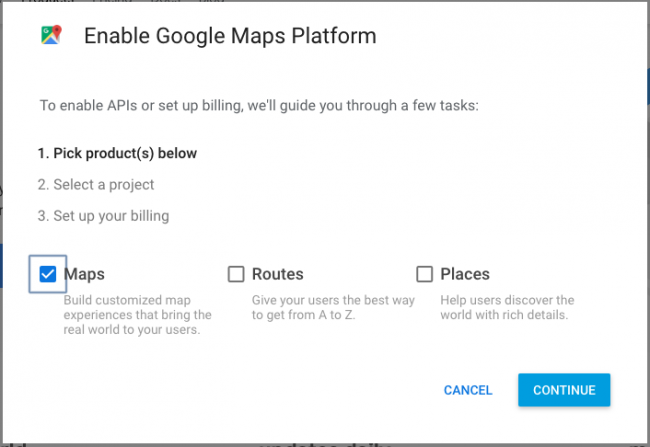Click the "Help users discover the world" description
This screenshot has width=650, height=447.
pos(507,308)
